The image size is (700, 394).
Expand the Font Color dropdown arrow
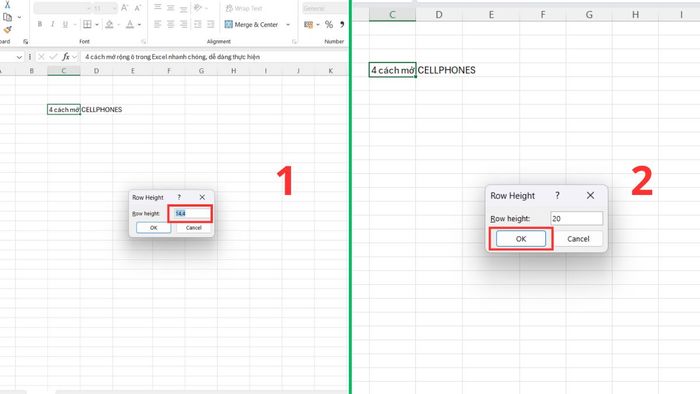tap(140, 25)
